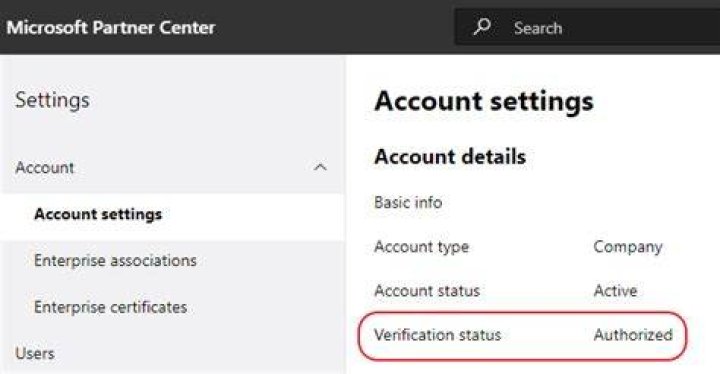Screen dimensions: 720x374
Task: Click the large Account settings page heading
Action: tap(484, 102)
